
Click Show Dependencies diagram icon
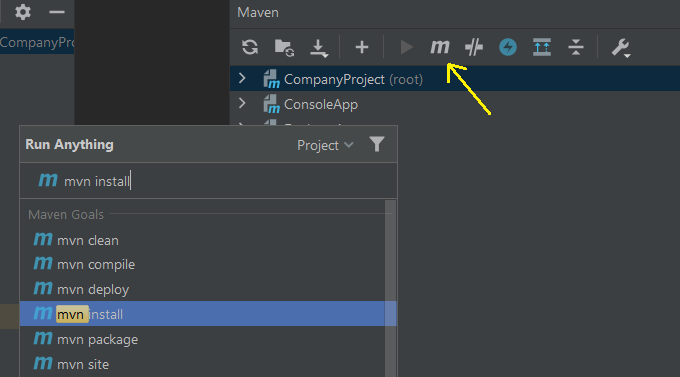542,47
